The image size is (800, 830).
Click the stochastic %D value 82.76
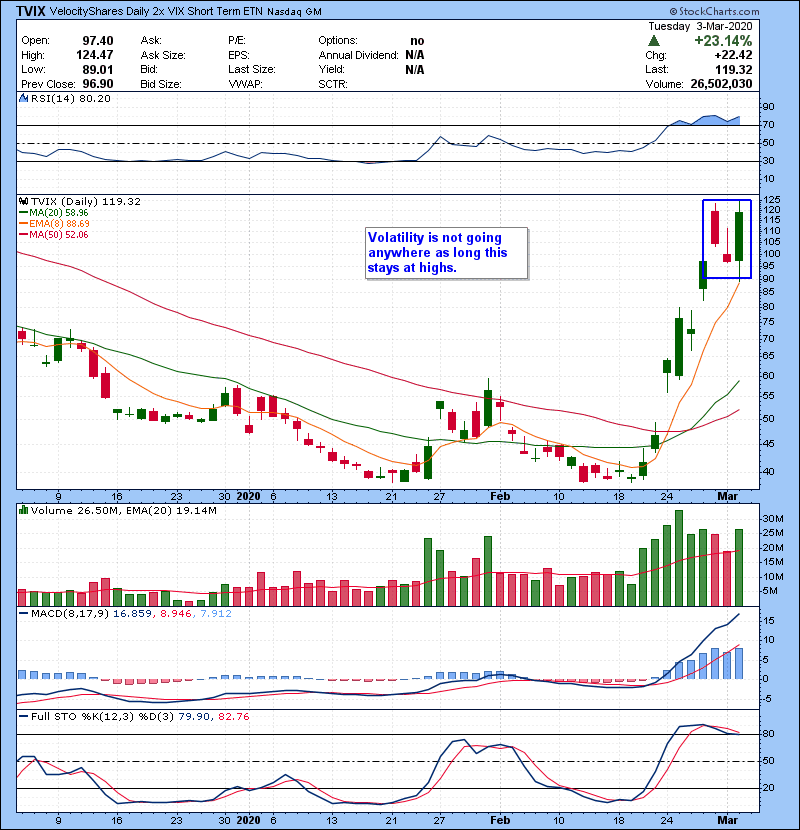233,717
